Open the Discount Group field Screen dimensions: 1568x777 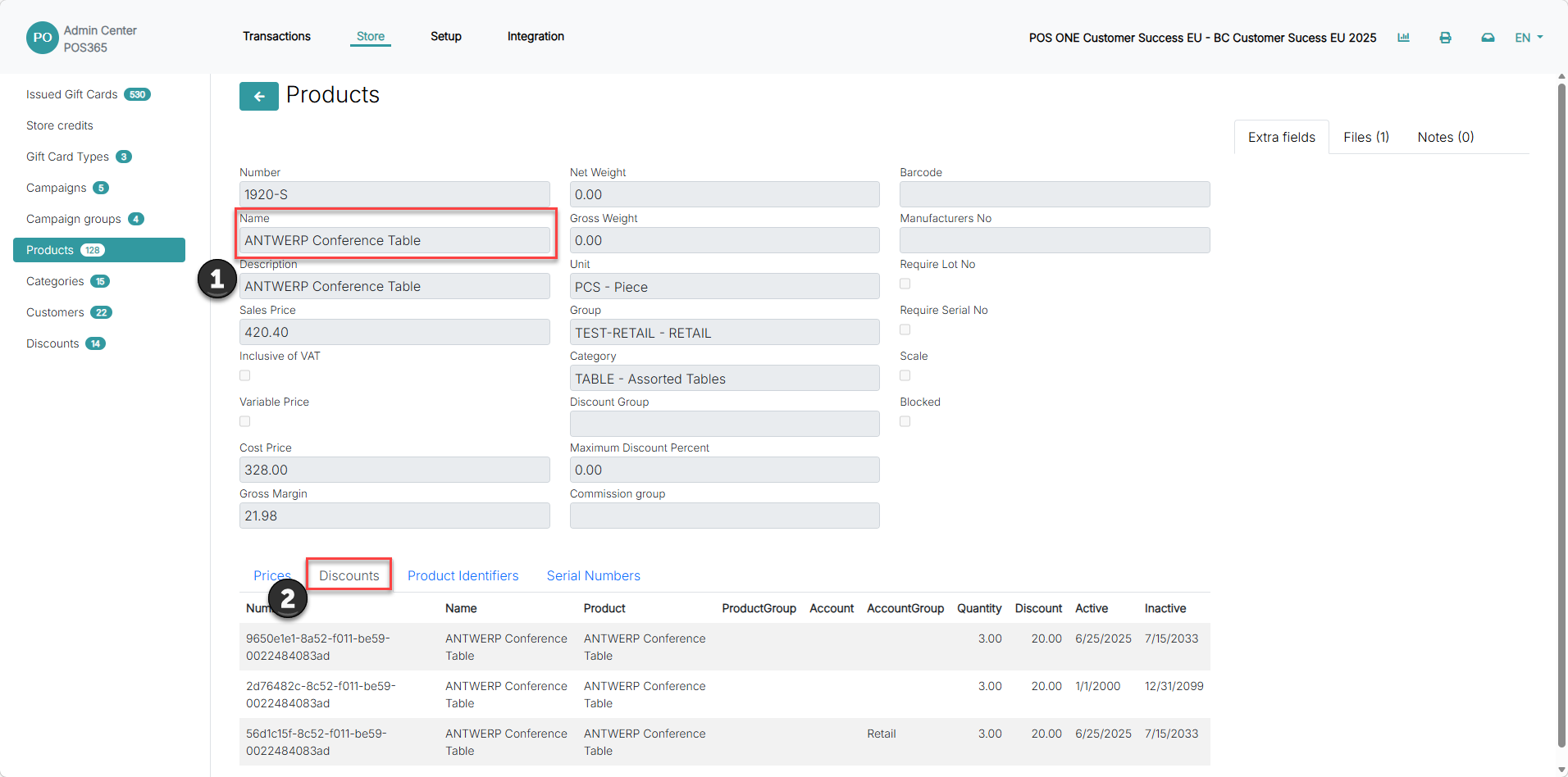tap(725, 424)
